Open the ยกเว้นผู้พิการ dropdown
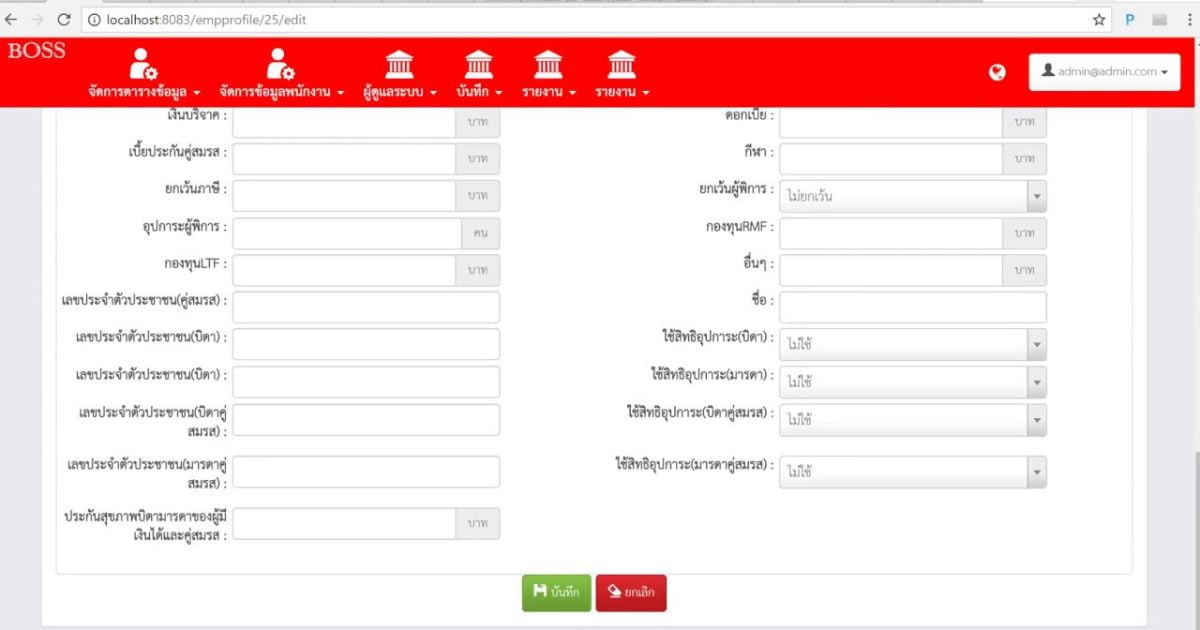Viewport: 1200px width, 630px height. click(x=913, y=196)
